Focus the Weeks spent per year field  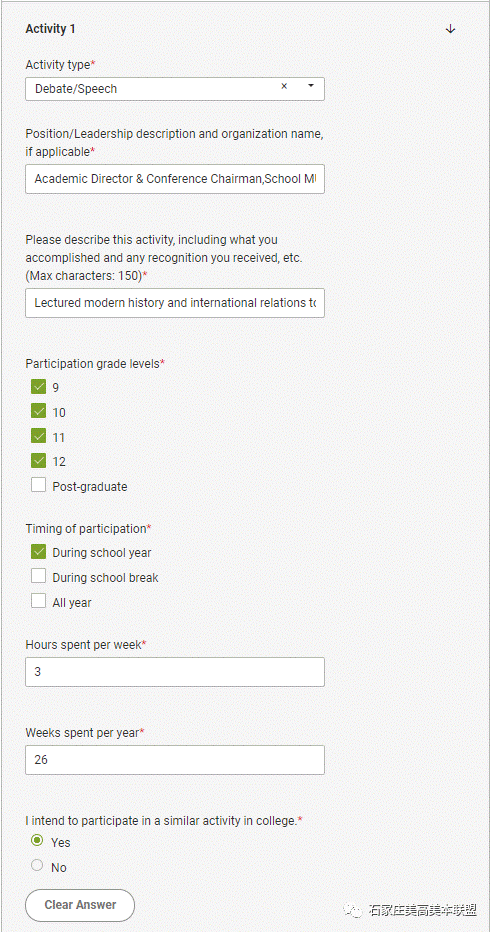175,760
